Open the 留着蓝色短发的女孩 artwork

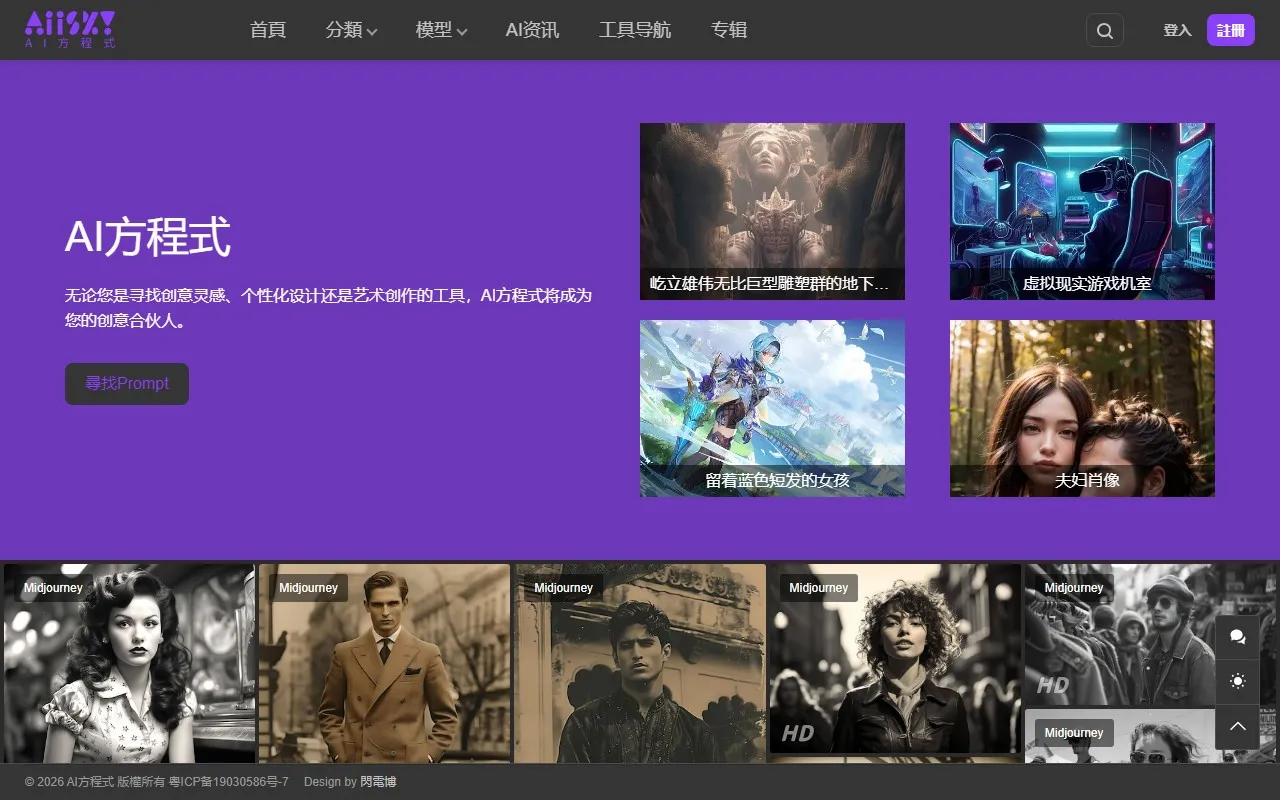pos(771,408)
